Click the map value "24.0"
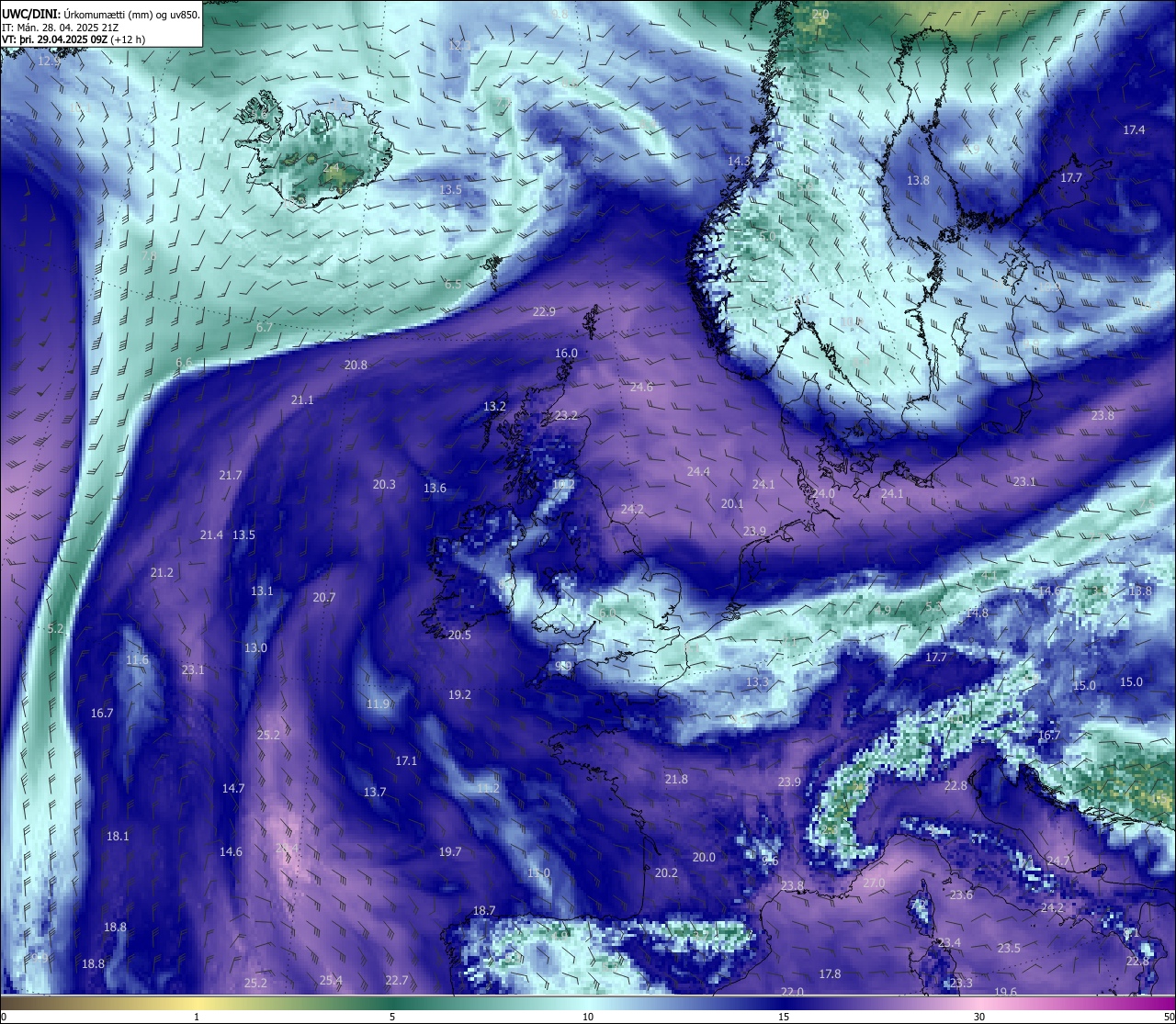This screenshot has width=1176, height=1024. tap(823, 494)
